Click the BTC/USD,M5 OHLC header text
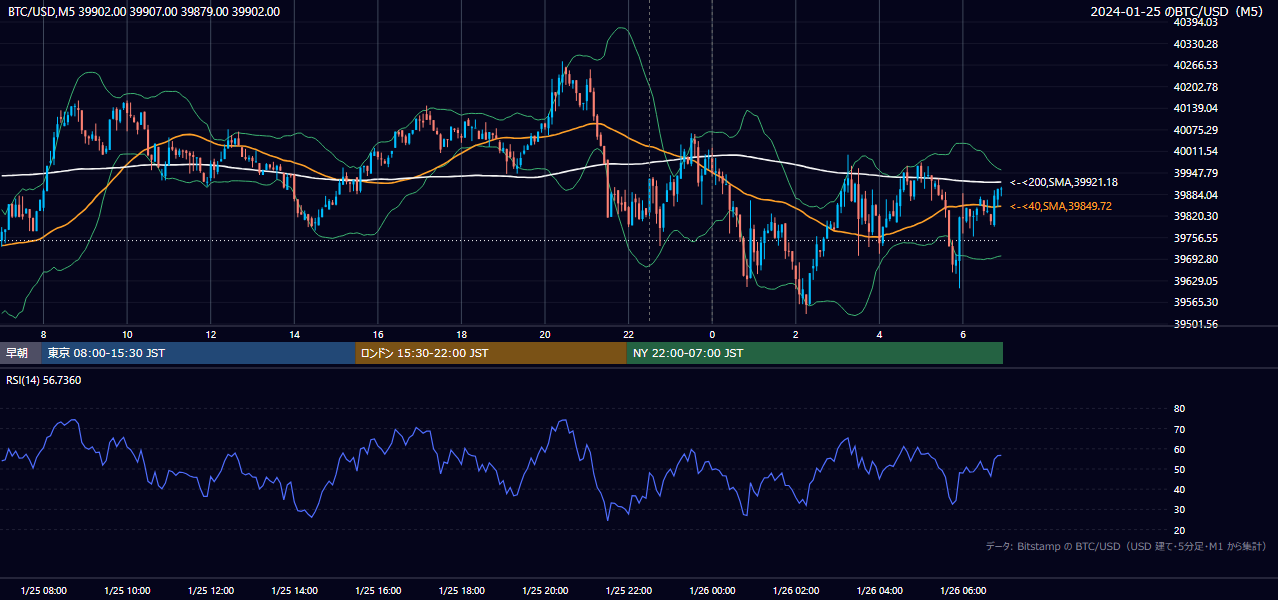The height and width of the screenshot is (600, 1278). tap(144, 12)
